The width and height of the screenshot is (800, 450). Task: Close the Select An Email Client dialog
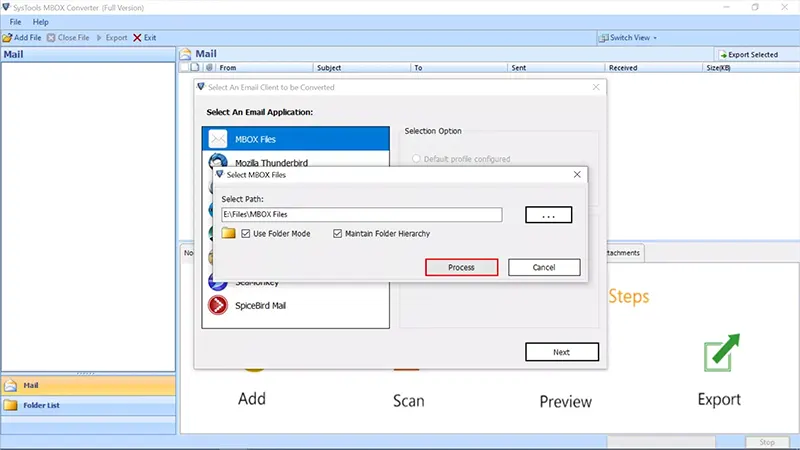pyautogui.click(x=596, y=87)
